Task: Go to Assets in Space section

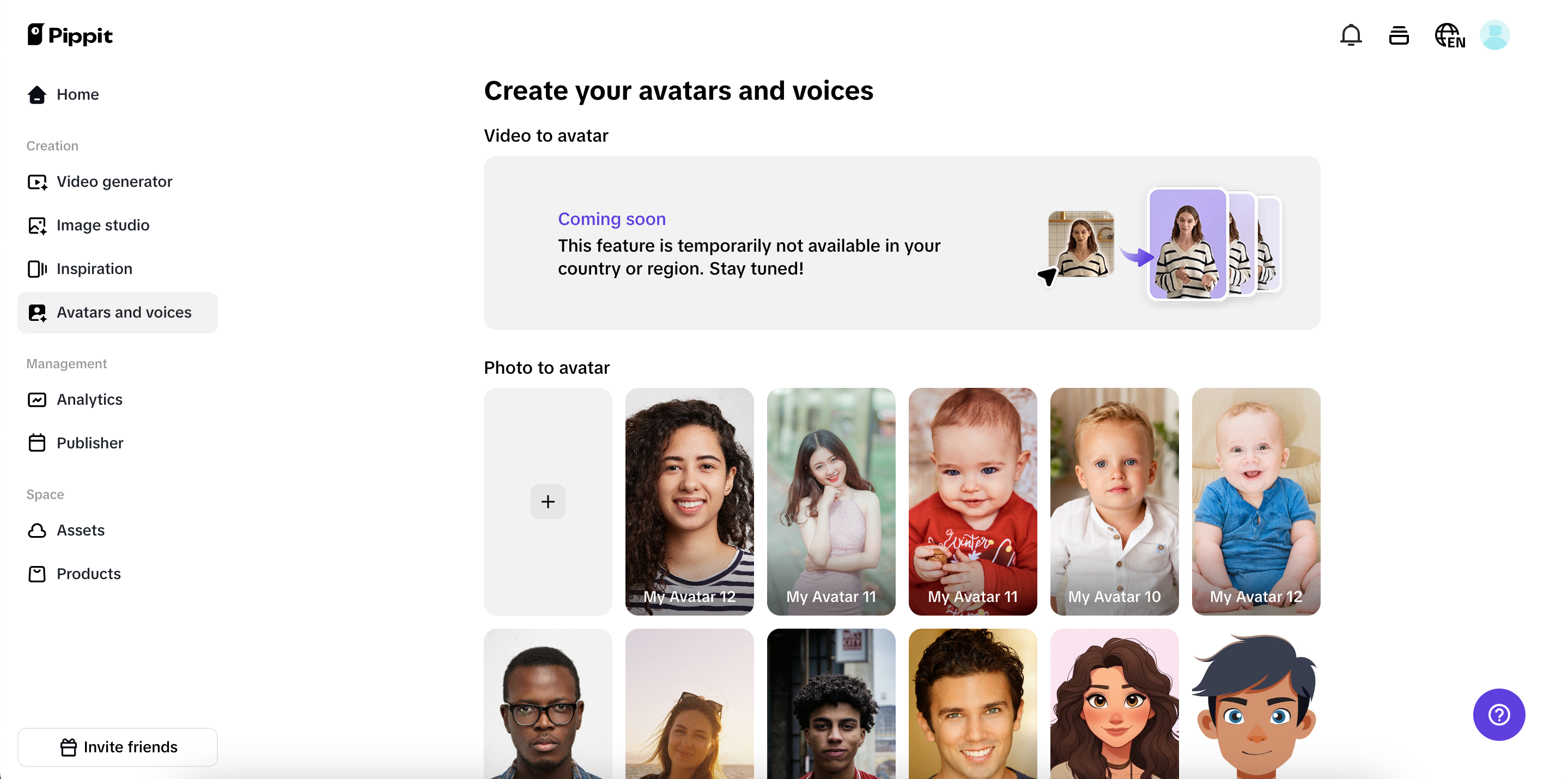Action: click(80, 530)
